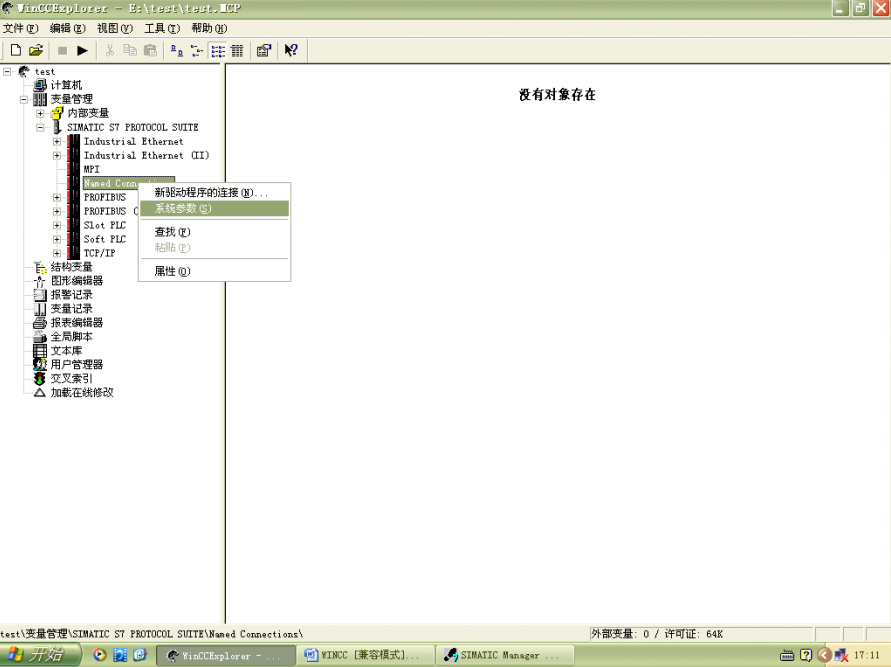This screenshot has width=891, height=667.
Task: Click the context Help arrow icon
Action: [291, 51]
